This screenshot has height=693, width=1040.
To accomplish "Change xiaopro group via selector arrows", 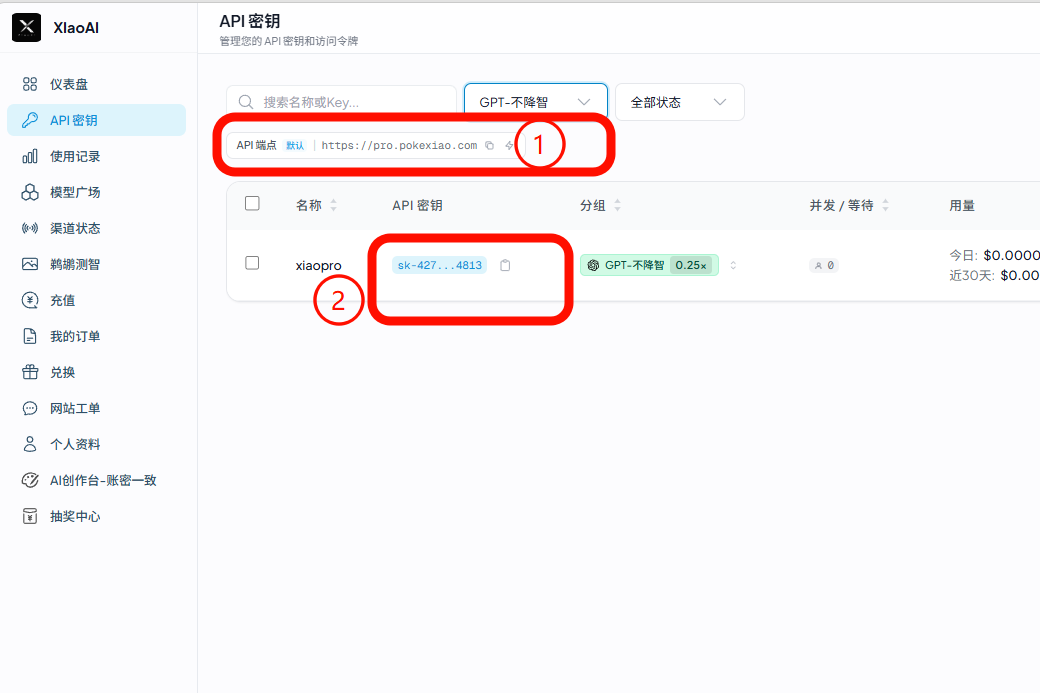I will pos(733,265).
